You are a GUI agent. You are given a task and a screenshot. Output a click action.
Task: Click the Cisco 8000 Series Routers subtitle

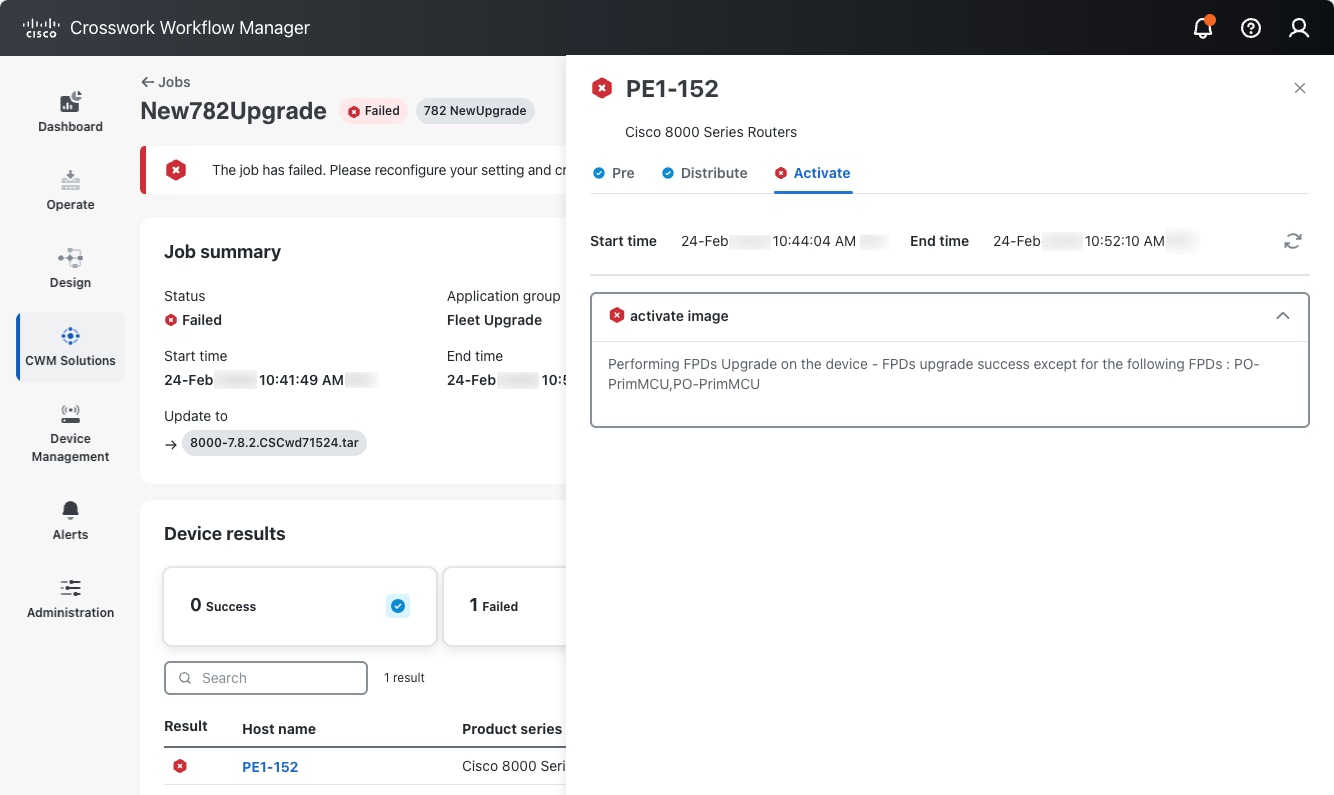click(x=711, y=132)
